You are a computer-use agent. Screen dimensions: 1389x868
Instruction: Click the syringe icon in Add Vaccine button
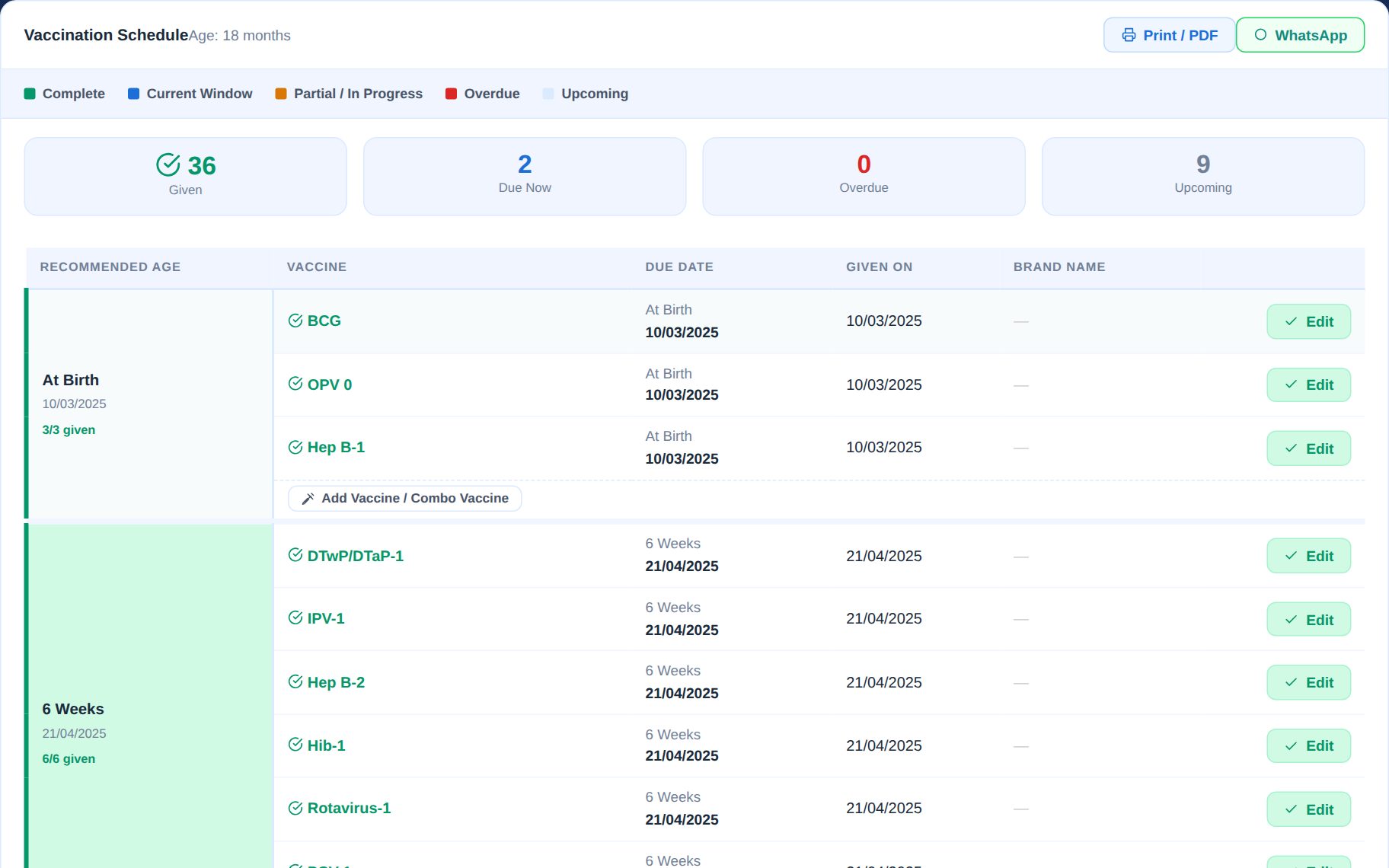point(308,499)
